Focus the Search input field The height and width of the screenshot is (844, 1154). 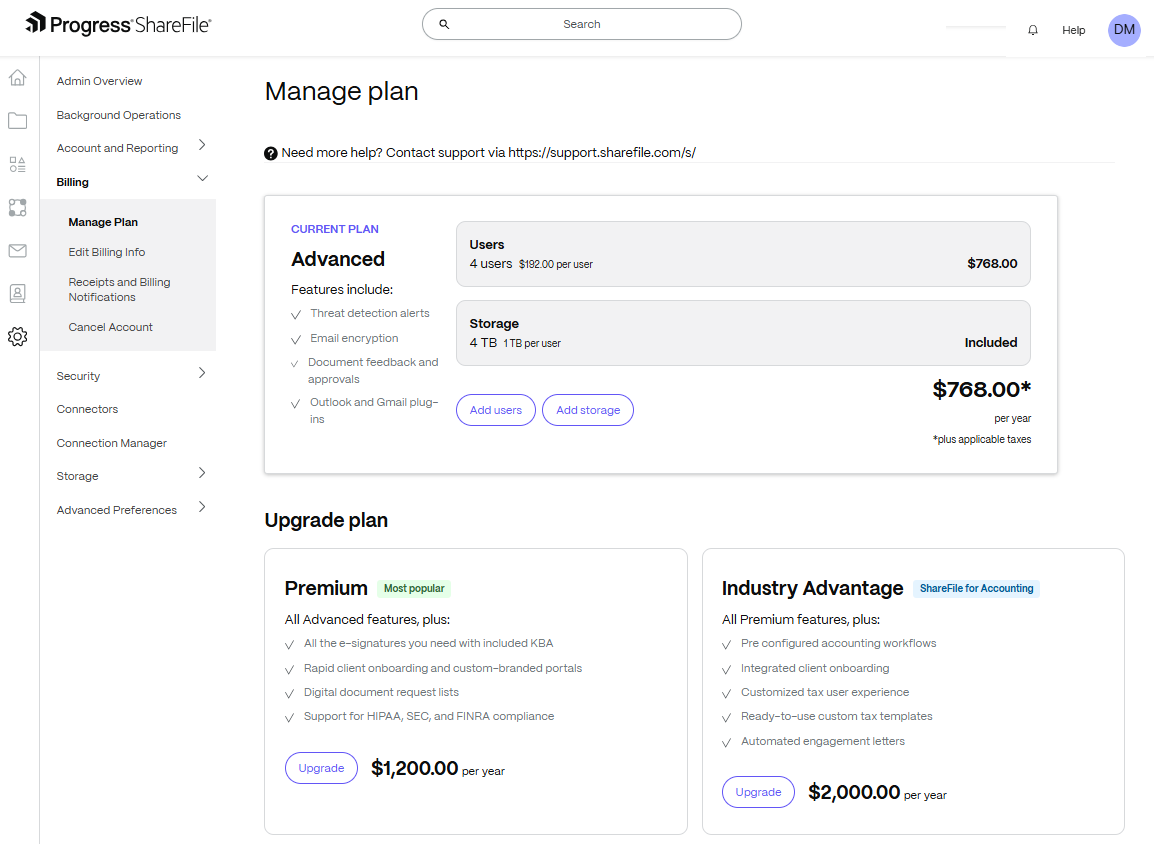coord(581,24)
